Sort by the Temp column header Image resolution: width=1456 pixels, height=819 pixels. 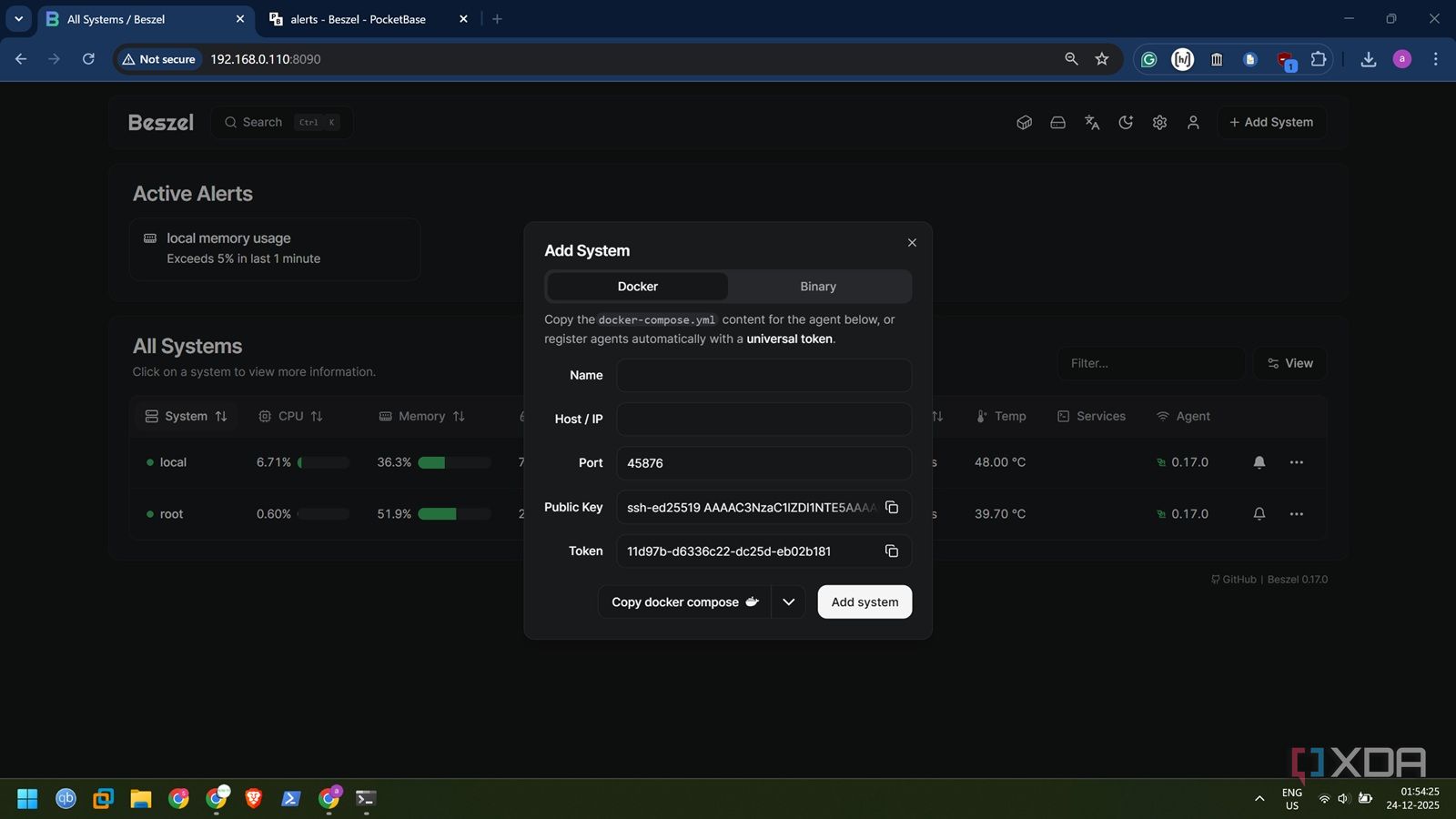(1001, 416)
